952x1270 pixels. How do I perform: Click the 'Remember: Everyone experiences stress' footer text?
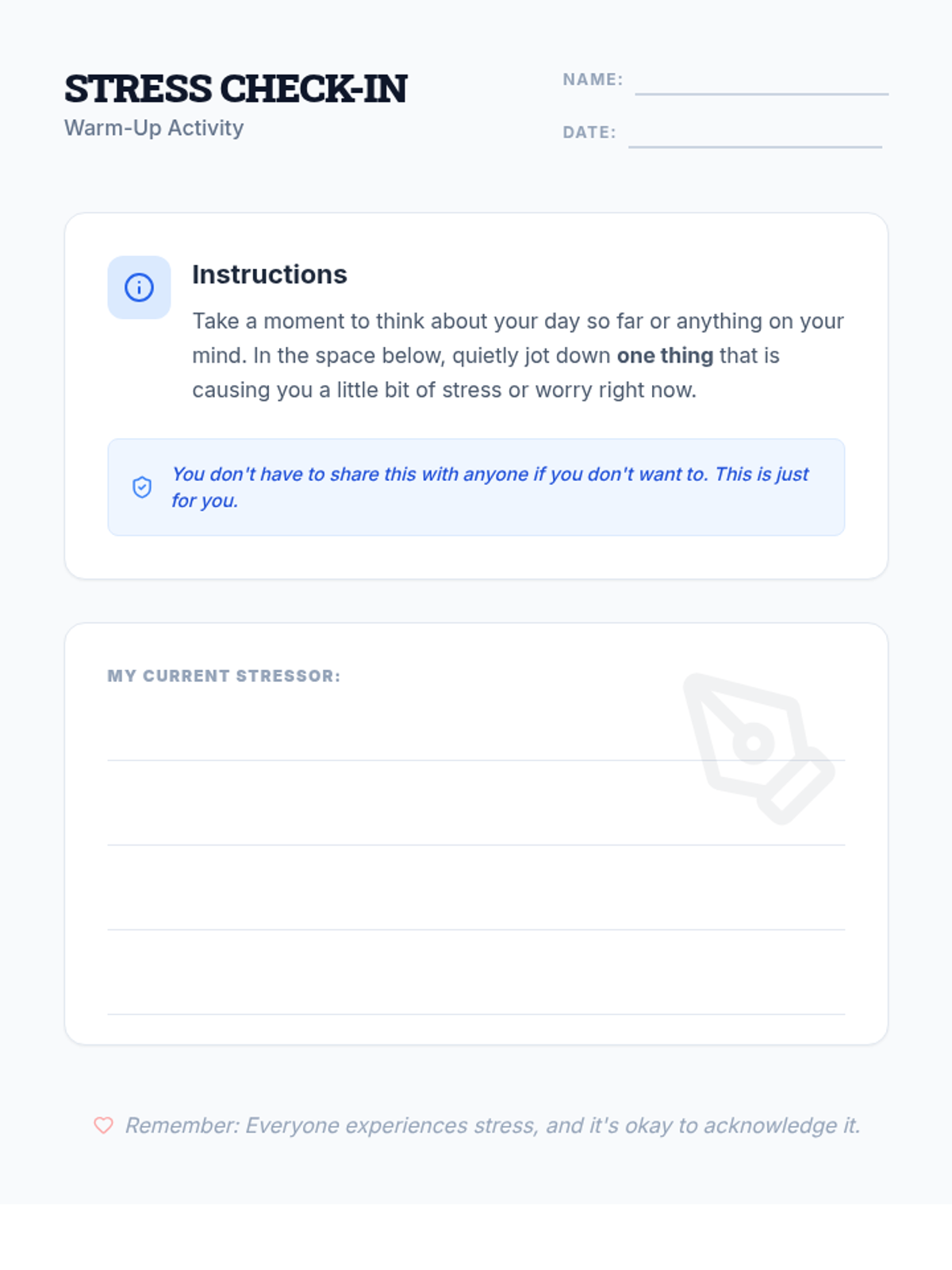tap(493, 1126)
